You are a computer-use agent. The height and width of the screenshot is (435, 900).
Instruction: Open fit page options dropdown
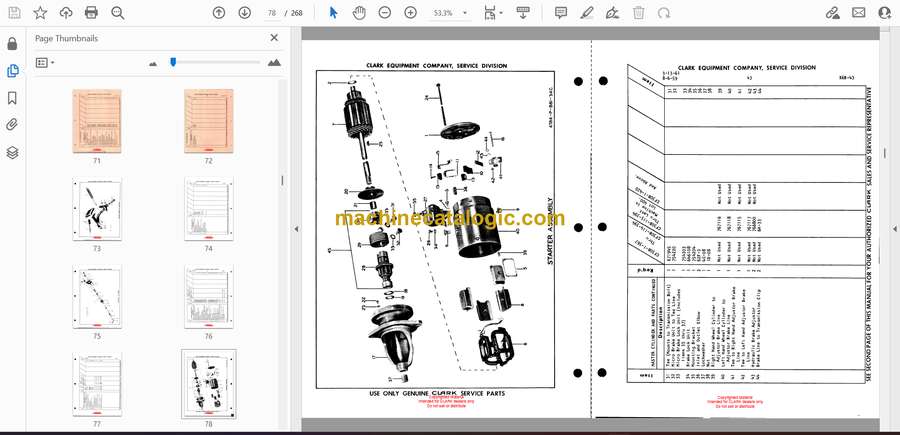pos(493,13)
